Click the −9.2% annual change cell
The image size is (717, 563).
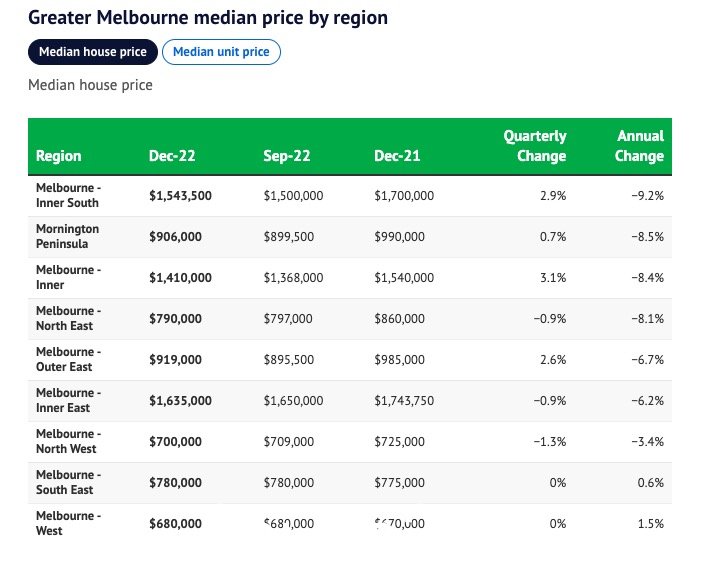click(647, 196)
